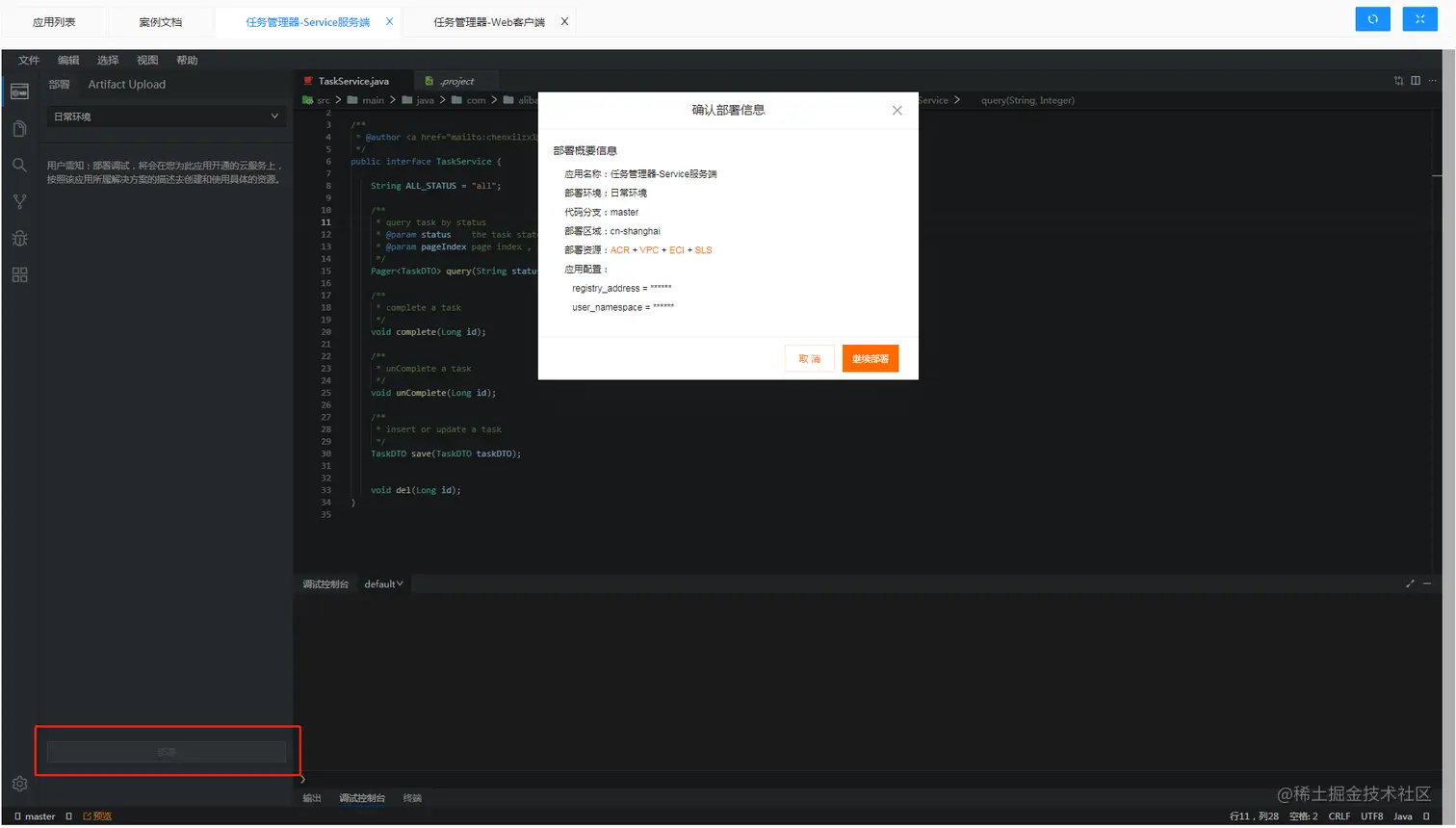Screen dimensions: 1456x828
Task: Open the ECI resource link
Action: 677,250
